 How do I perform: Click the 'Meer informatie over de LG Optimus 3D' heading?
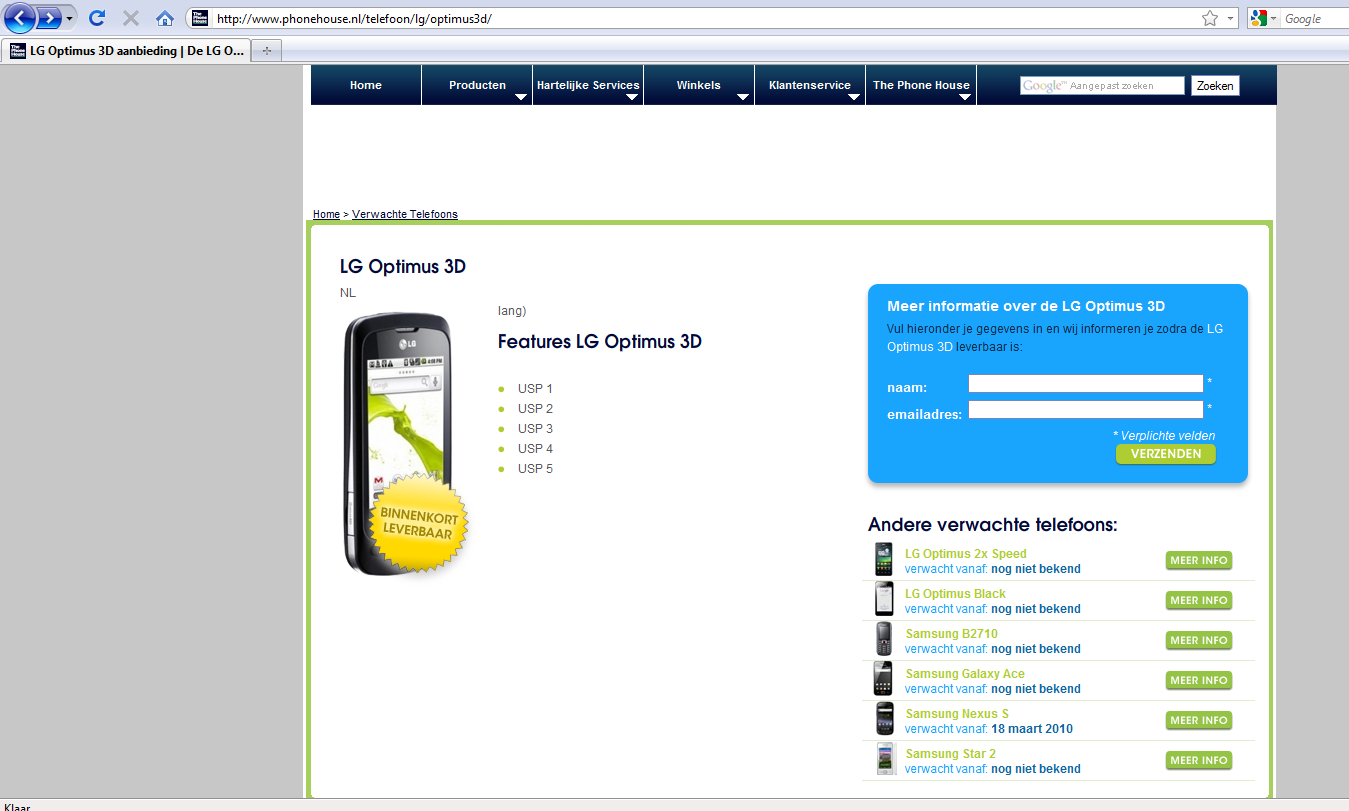pos(1026,306)
